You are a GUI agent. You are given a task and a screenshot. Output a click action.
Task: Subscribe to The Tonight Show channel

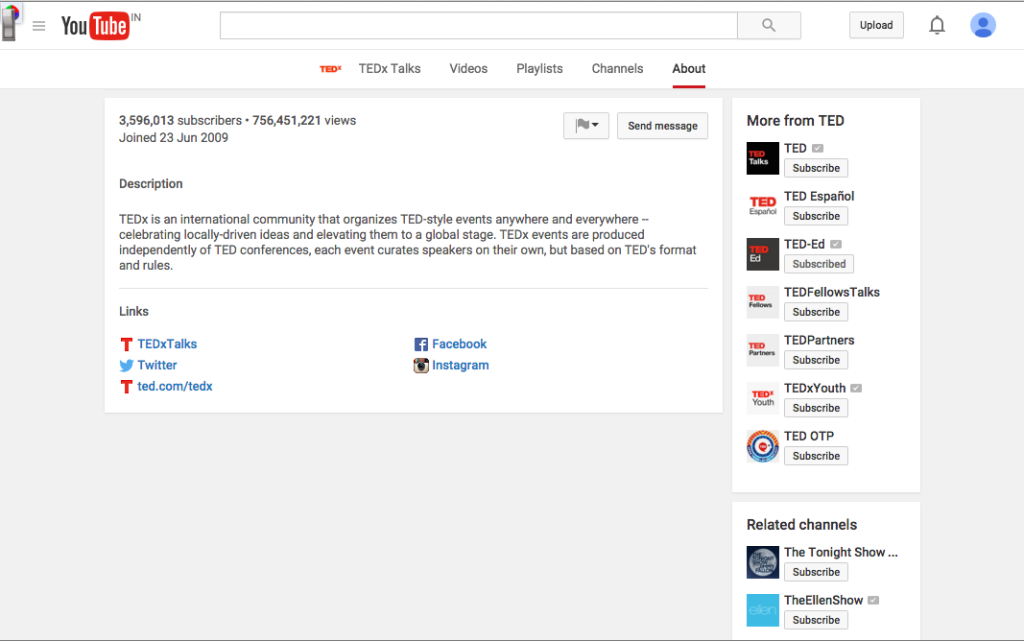click(x=816, y=572)
